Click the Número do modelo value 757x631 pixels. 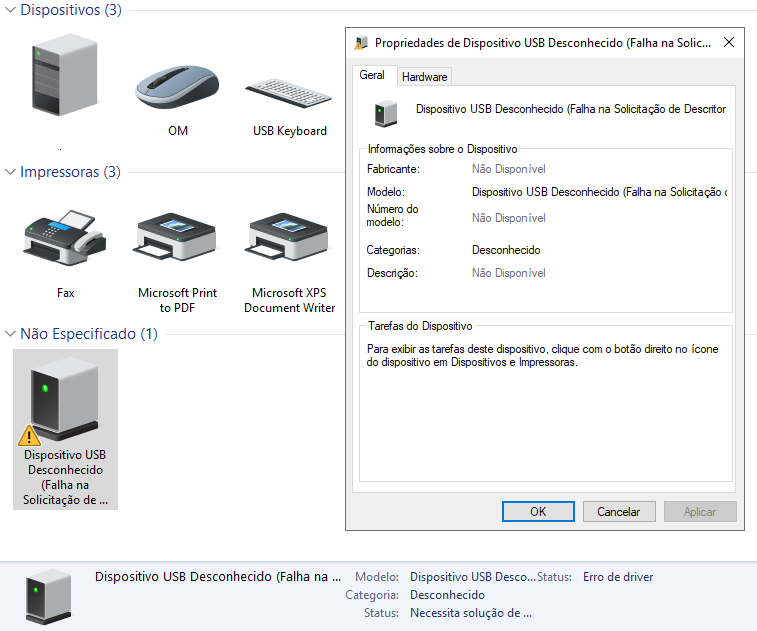pyautogui.click(x=508, y=218)
